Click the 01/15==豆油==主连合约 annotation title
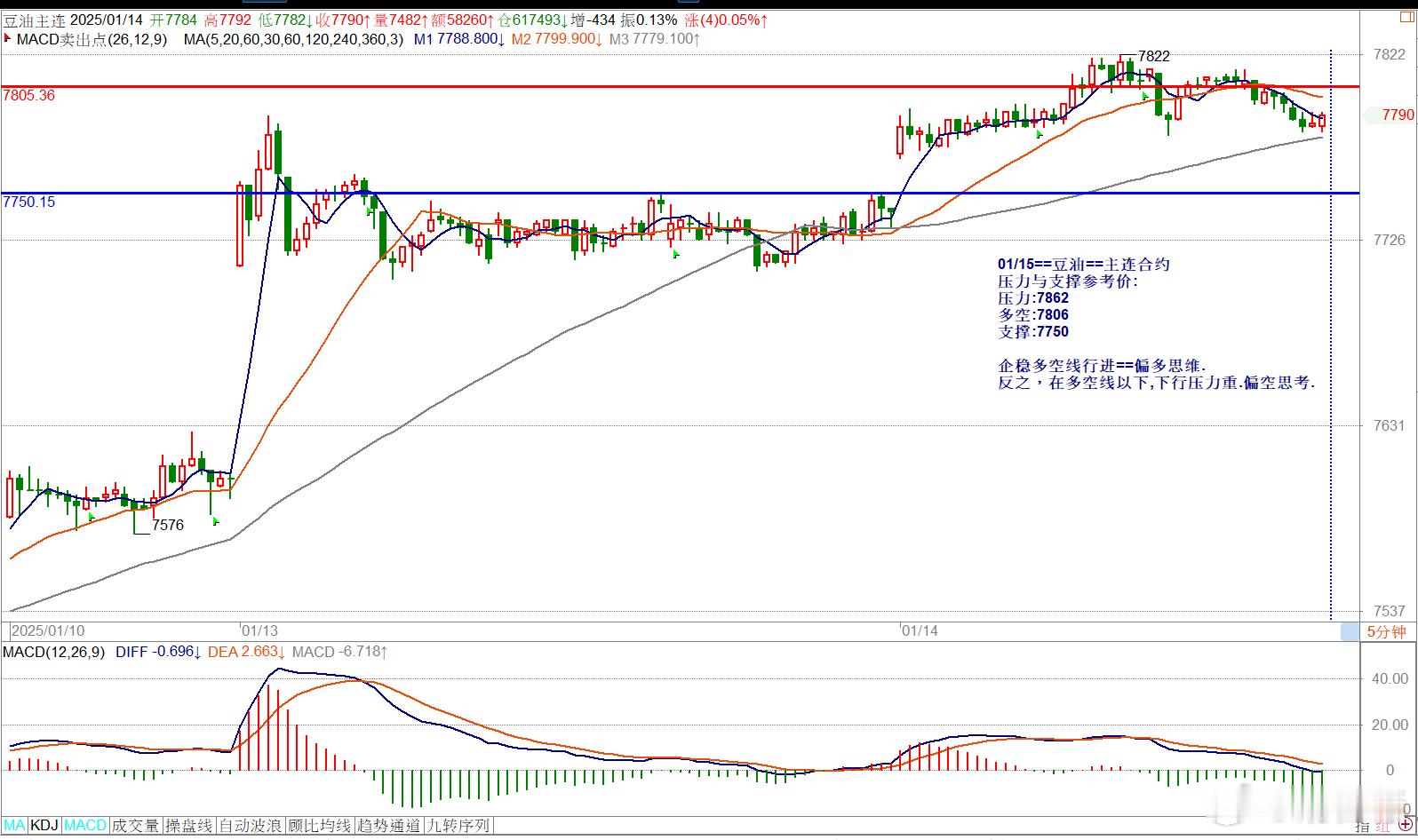The image size is (1418, 840). [x=1084, y=265]
